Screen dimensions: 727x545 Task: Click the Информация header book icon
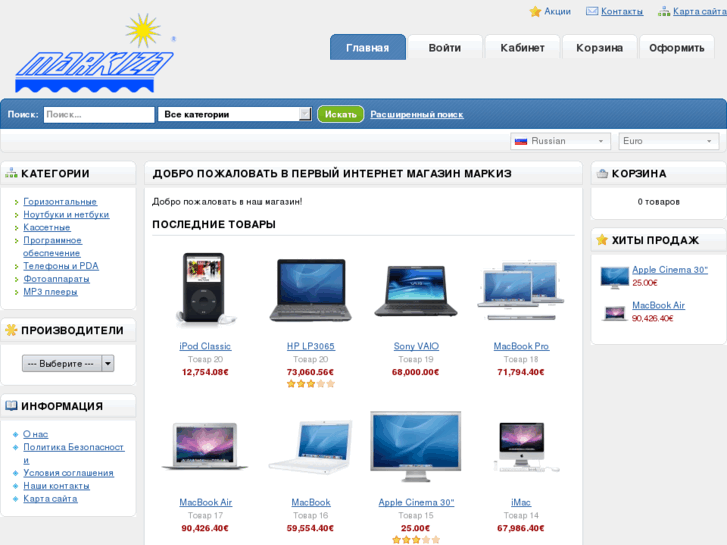[x=11, y=405]
